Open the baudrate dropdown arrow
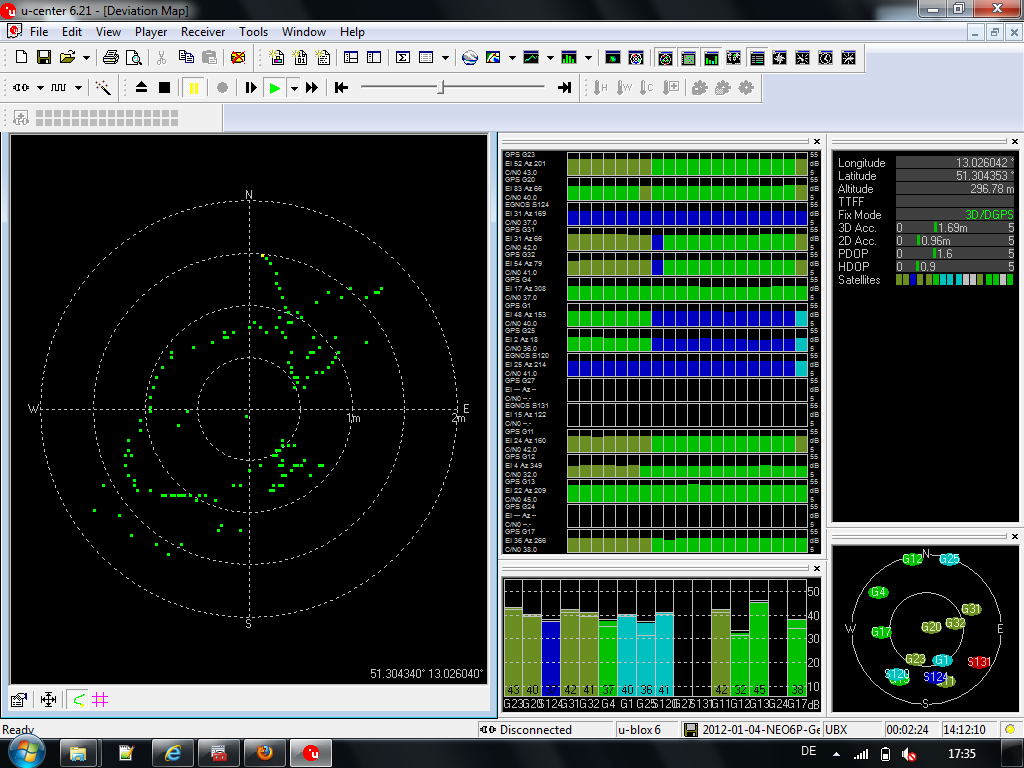 tap(78, 88)
